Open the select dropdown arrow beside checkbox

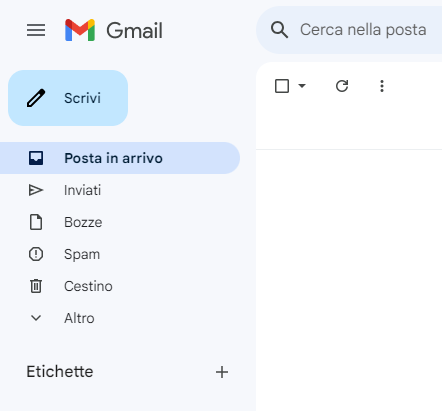click(x=302, y=86)
